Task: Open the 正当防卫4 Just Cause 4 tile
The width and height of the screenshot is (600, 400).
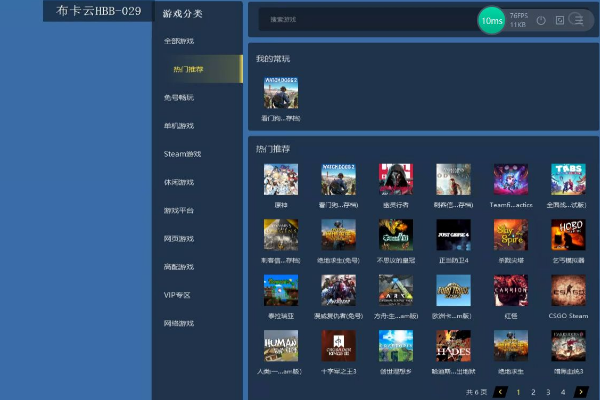Action: point(453,235)
